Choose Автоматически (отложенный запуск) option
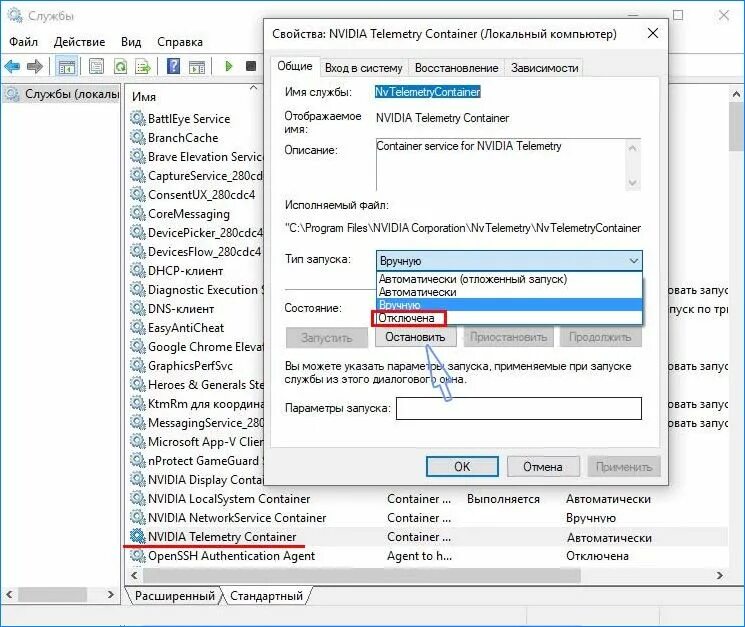 (x=509, y=279)
